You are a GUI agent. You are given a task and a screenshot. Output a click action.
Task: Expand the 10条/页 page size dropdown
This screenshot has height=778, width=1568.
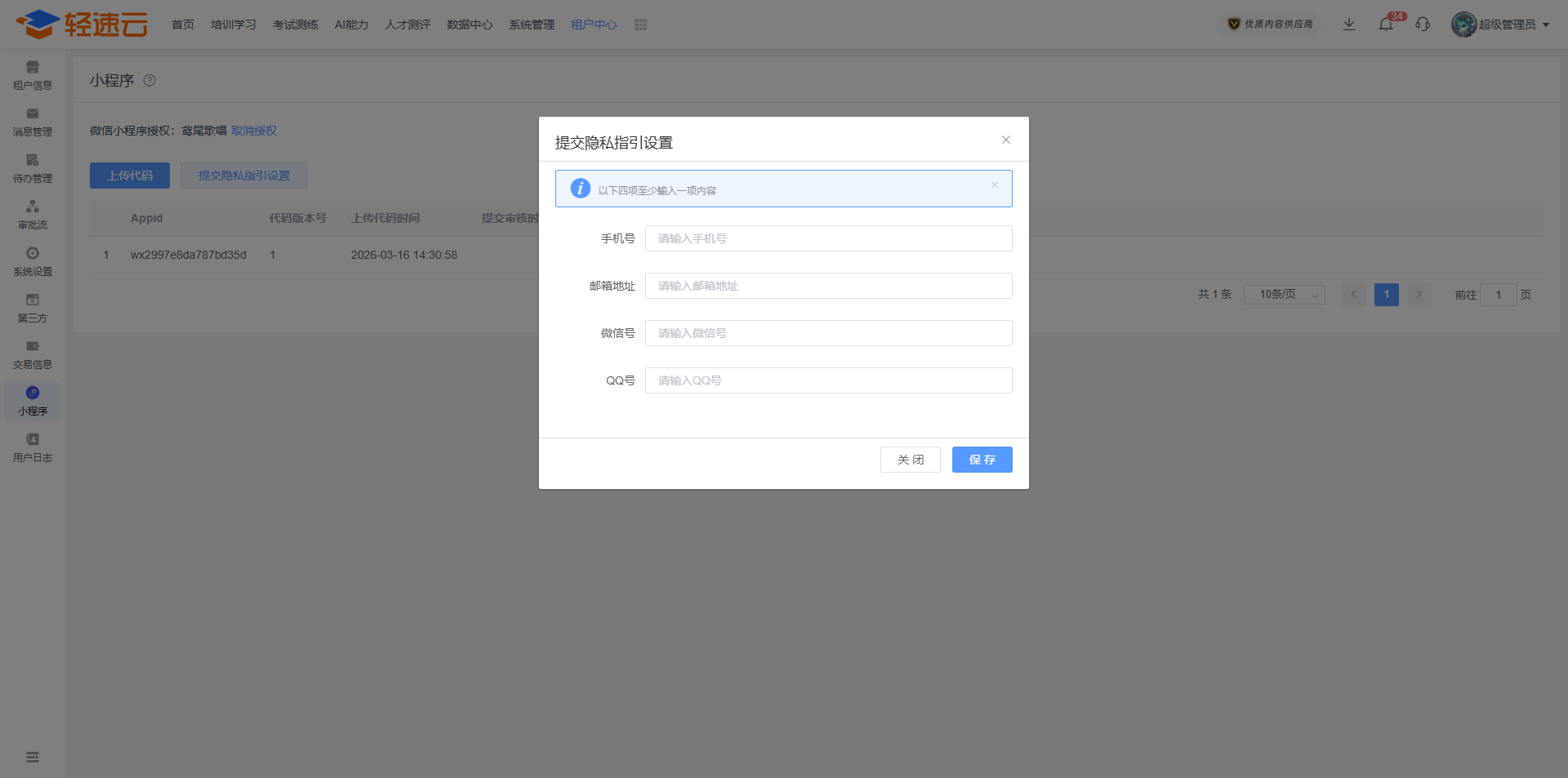point(1284,295)
